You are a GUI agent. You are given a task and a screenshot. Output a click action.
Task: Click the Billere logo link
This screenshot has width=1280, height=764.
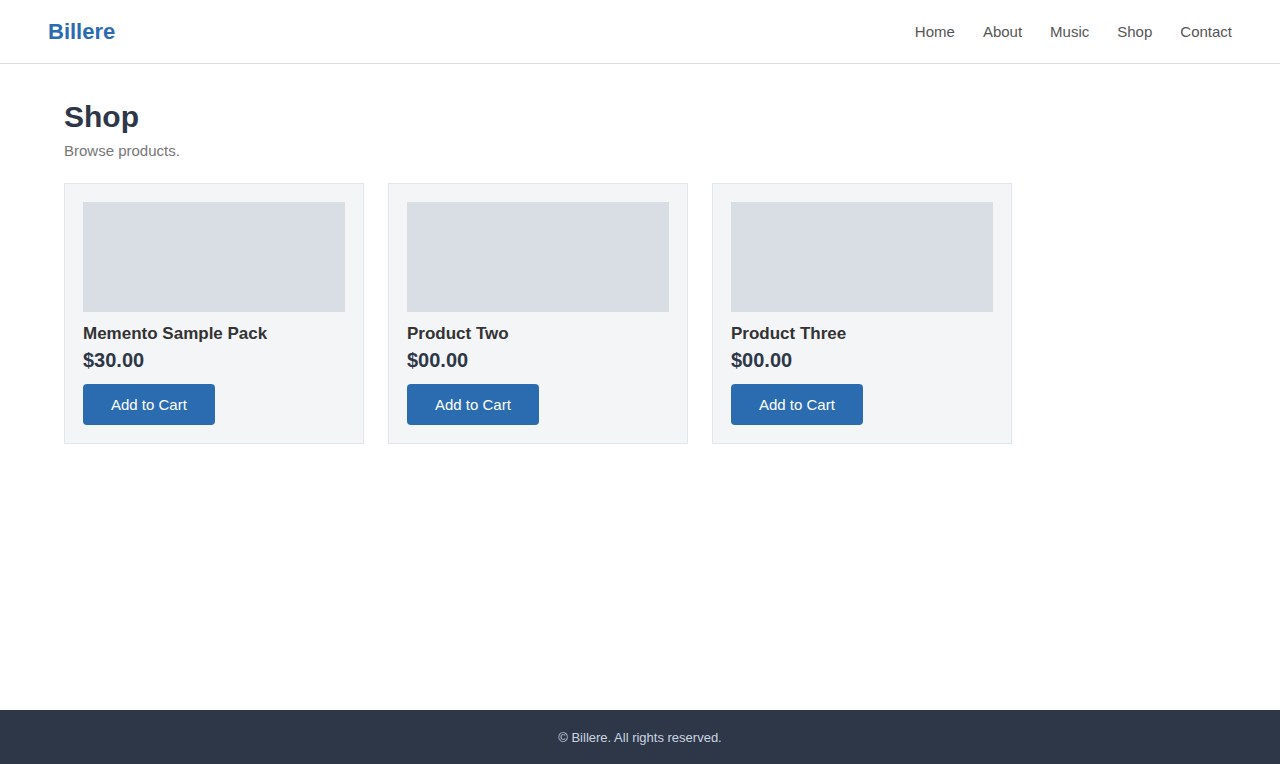click(x=81, y=32)
